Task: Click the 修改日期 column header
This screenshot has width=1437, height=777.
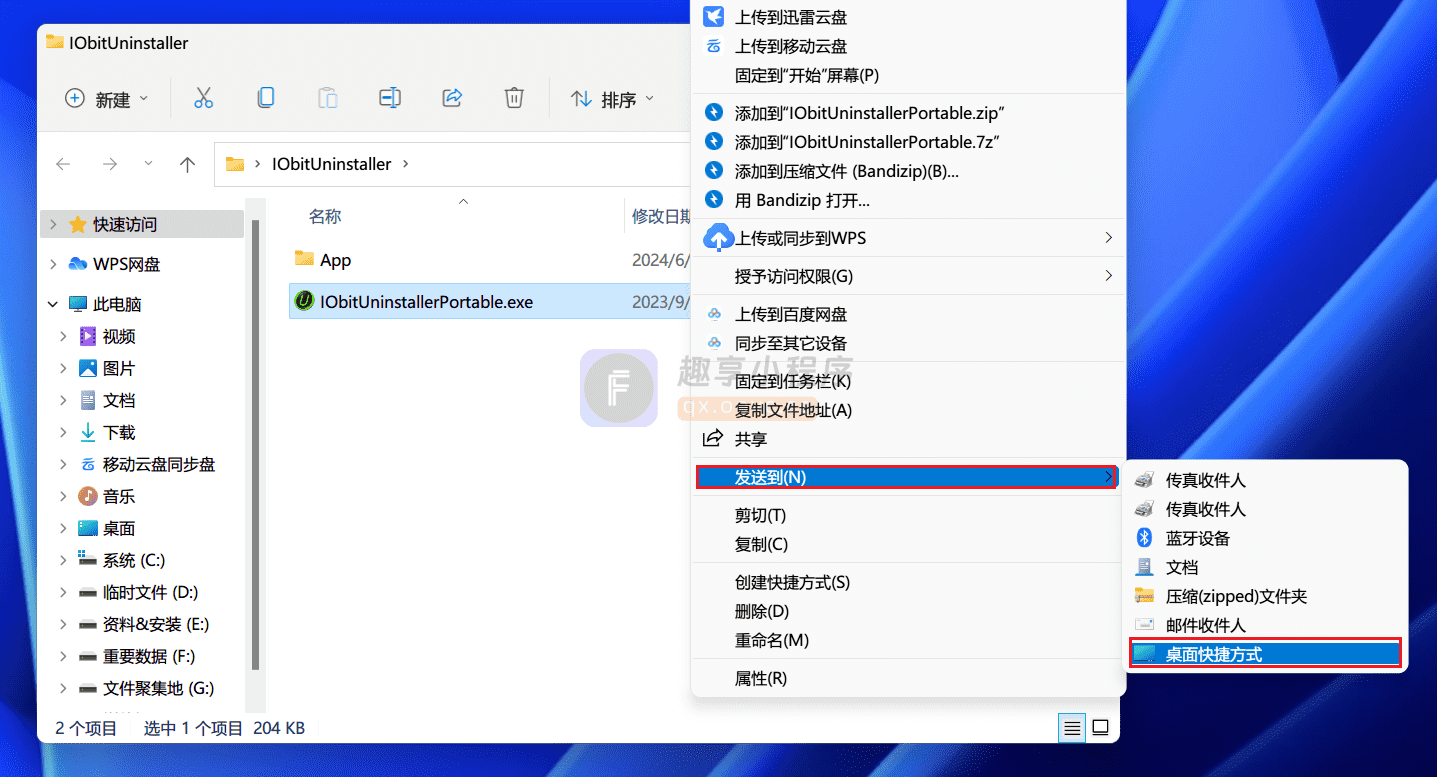Action: click(x=662, y=216)
